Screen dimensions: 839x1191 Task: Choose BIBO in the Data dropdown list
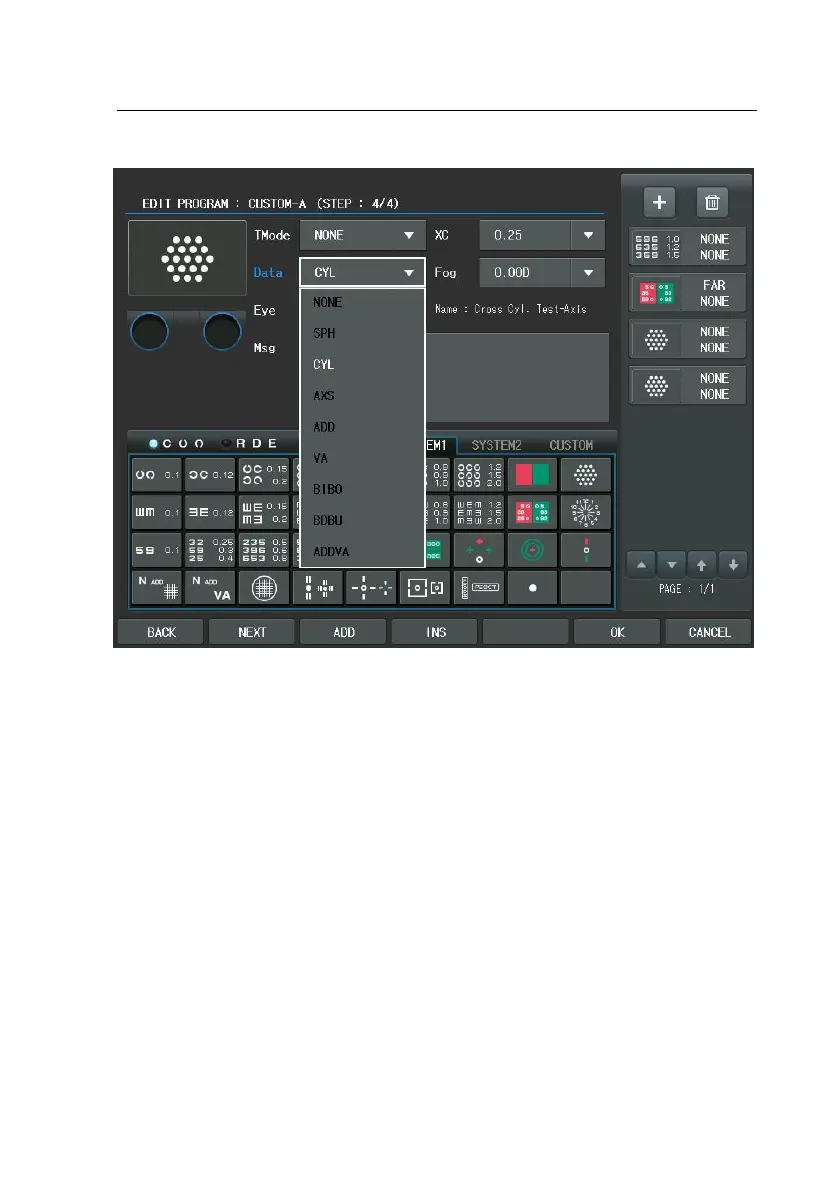(362, 489)
